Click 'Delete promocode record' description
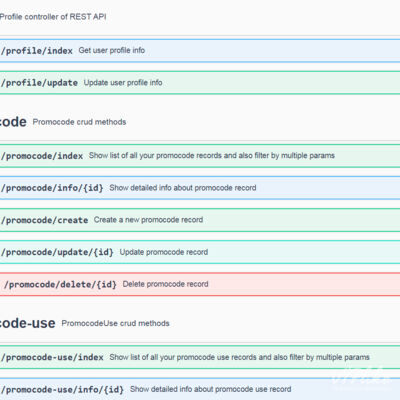Screen dimensions: 400x400 165,284
